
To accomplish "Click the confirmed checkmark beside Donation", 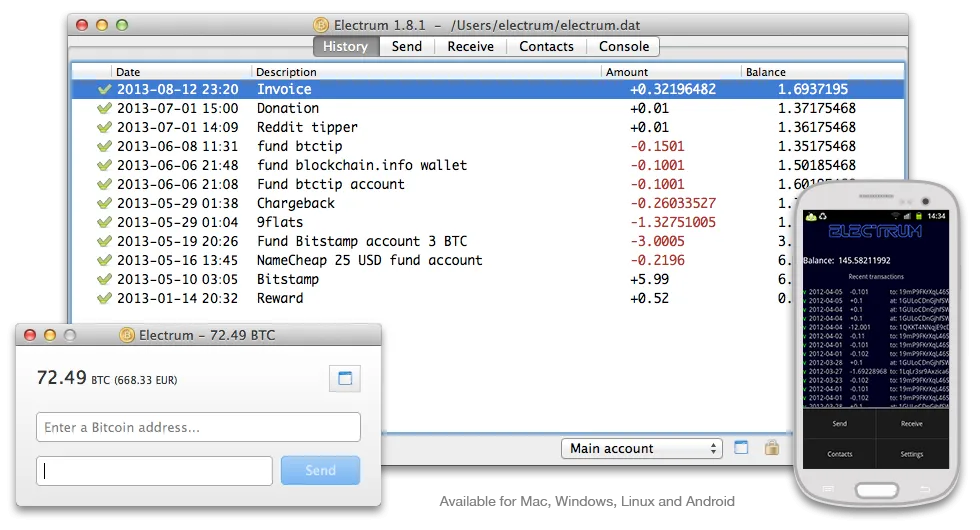I will [104, 108].
